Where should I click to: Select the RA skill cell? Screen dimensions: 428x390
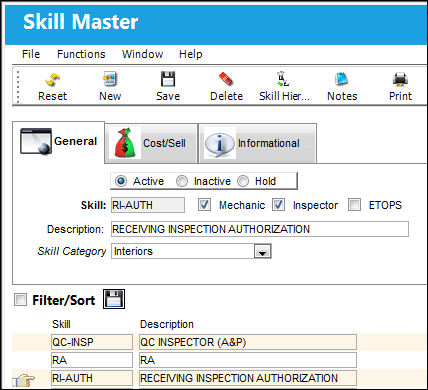point(92,360)
